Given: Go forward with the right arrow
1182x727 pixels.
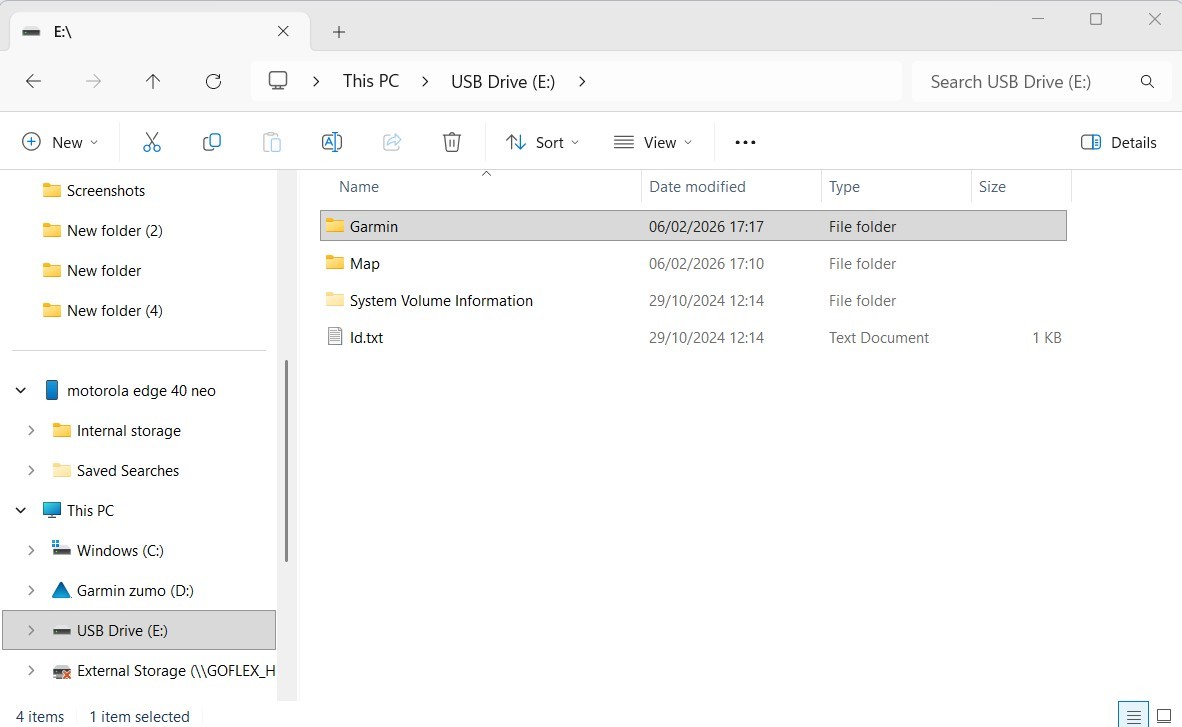Looking at the screenshot, I should tap(93, 81).
